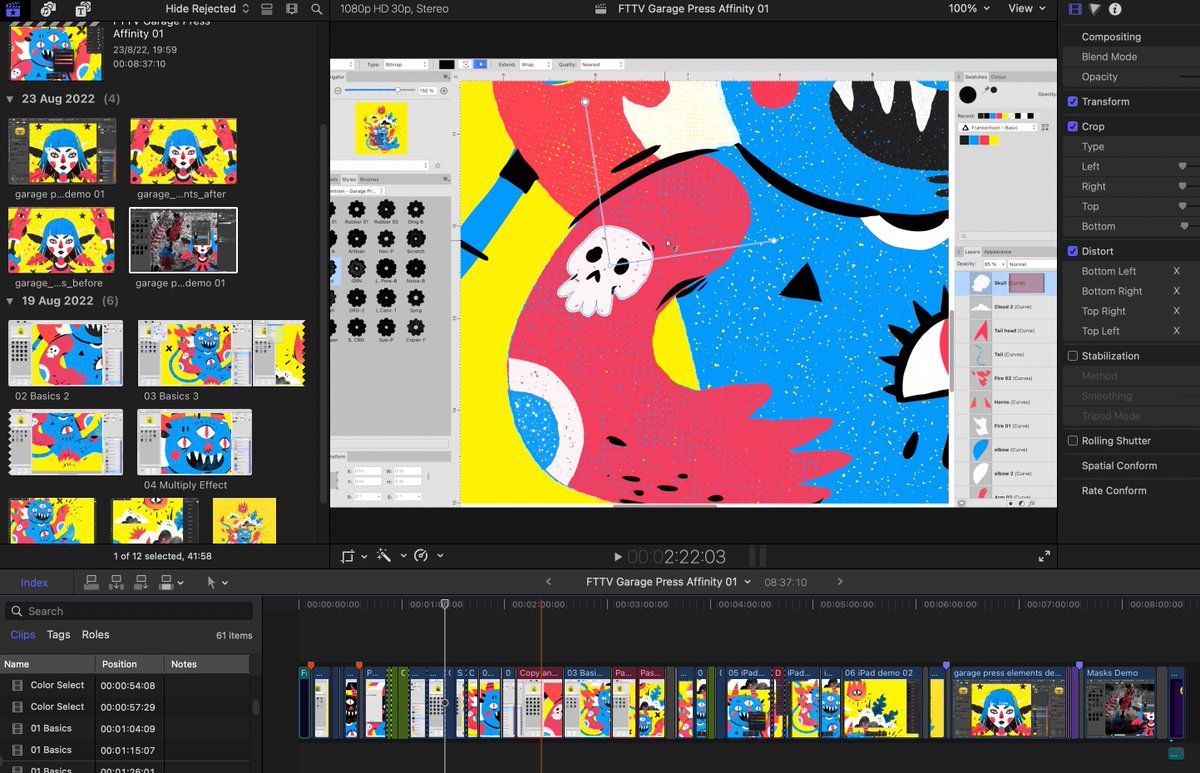
Task: Open the View options dropdown
Action: (1027, 8)
